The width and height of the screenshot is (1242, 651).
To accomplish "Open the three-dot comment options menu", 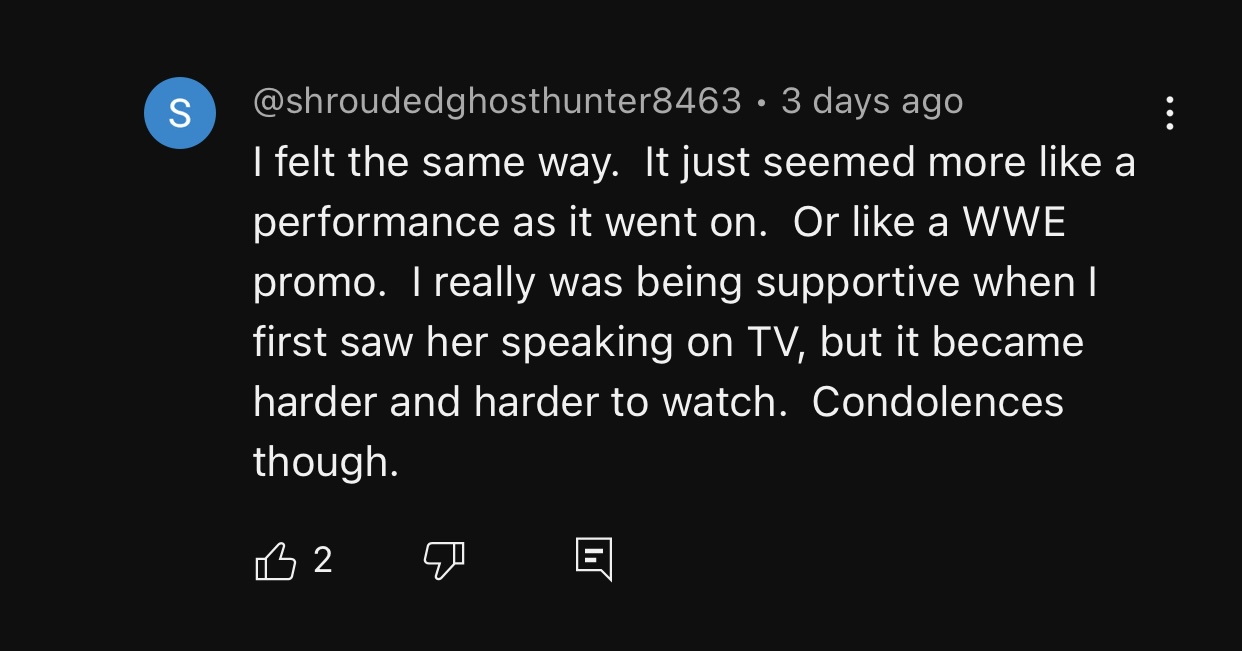I will pyautogui.click(x=1169, y=113).
